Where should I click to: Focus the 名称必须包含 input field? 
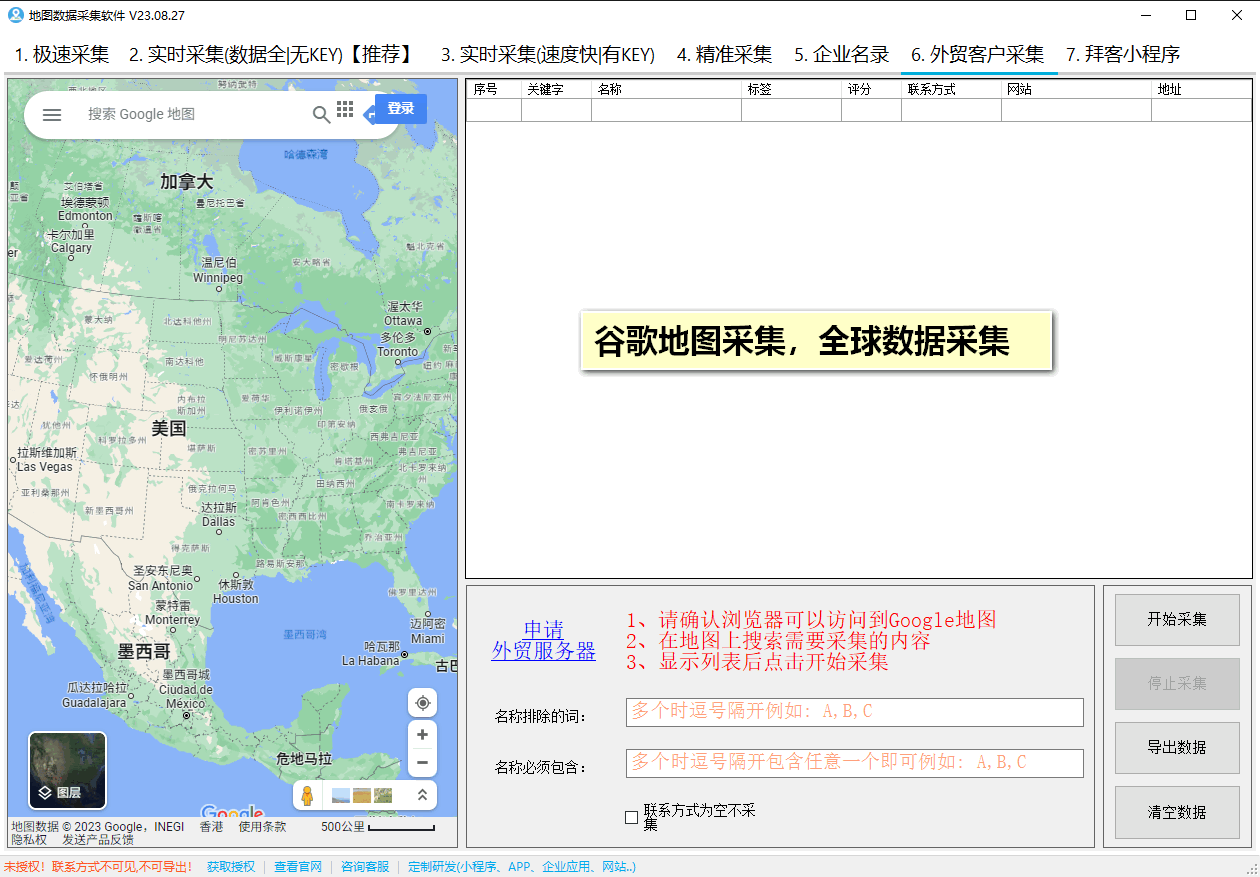855,763
